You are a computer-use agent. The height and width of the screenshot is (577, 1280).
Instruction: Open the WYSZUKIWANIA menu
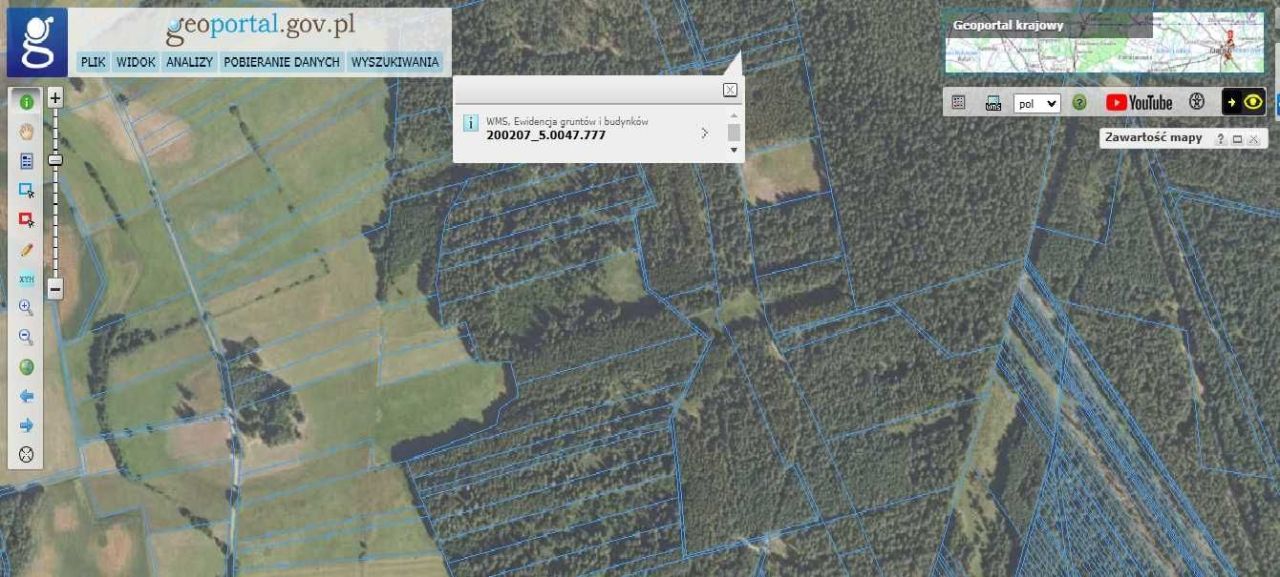pos(395,62)
